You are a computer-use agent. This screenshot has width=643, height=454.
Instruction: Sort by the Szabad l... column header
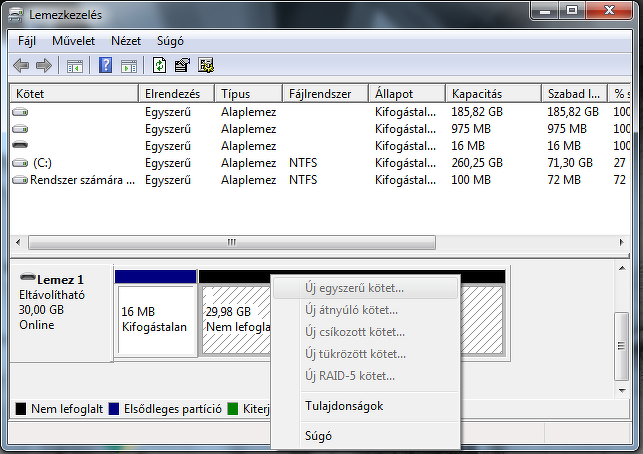pos(575,94)
